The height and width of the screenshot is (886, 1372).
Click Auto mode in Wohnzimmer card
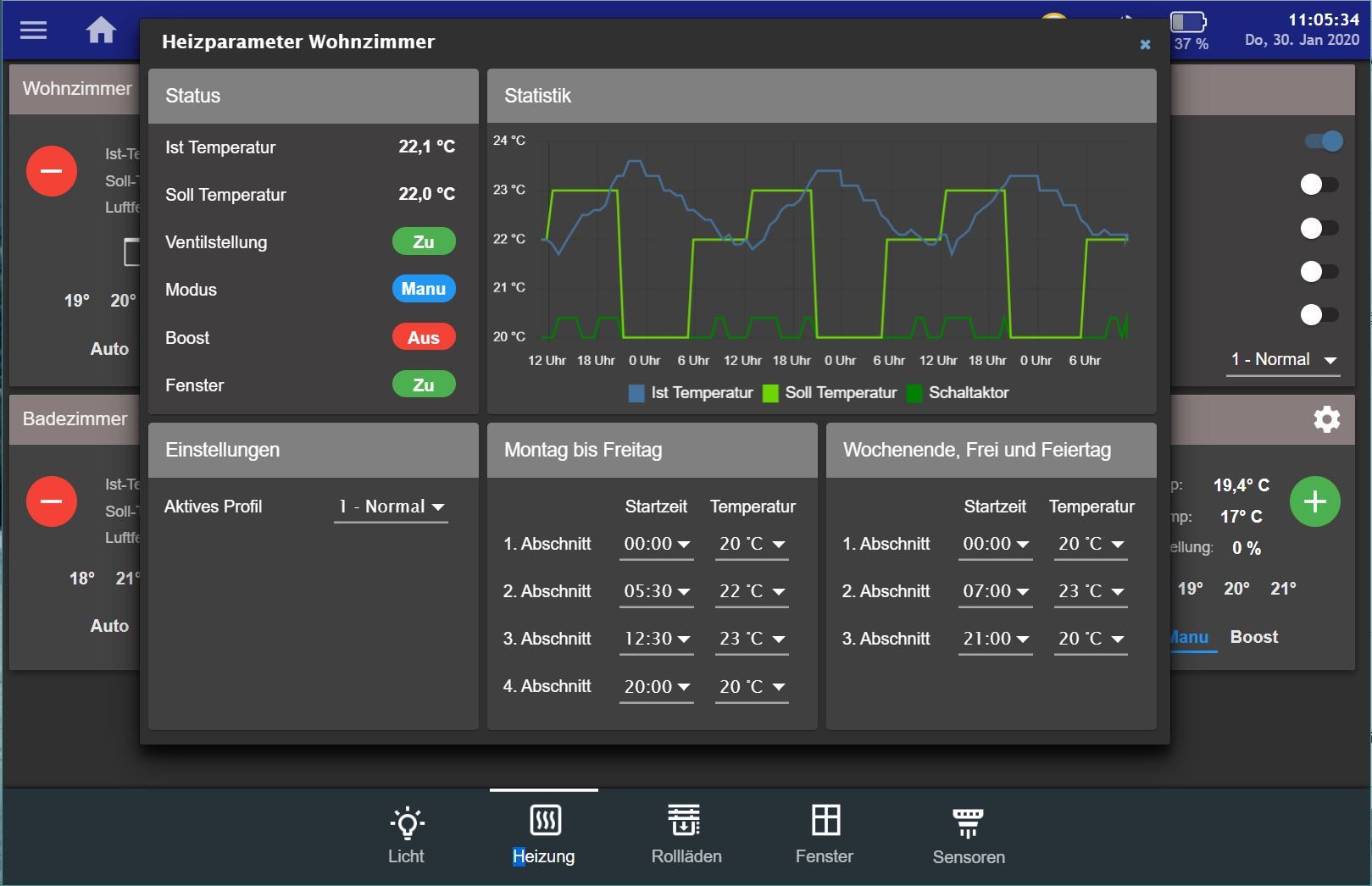pyautogui.click(x=109, y=349)
